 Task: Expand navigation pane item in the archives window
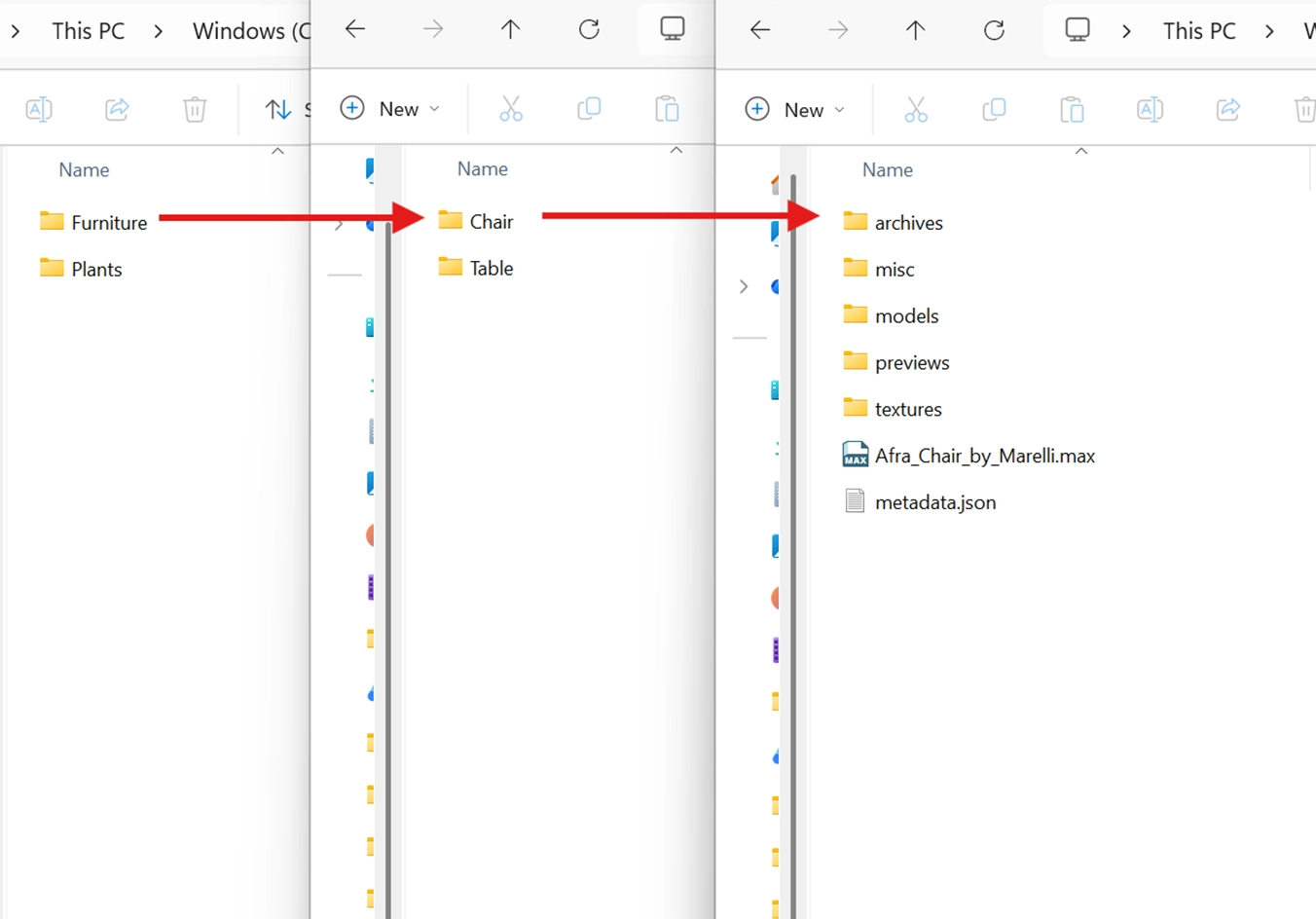coord(744,286)
